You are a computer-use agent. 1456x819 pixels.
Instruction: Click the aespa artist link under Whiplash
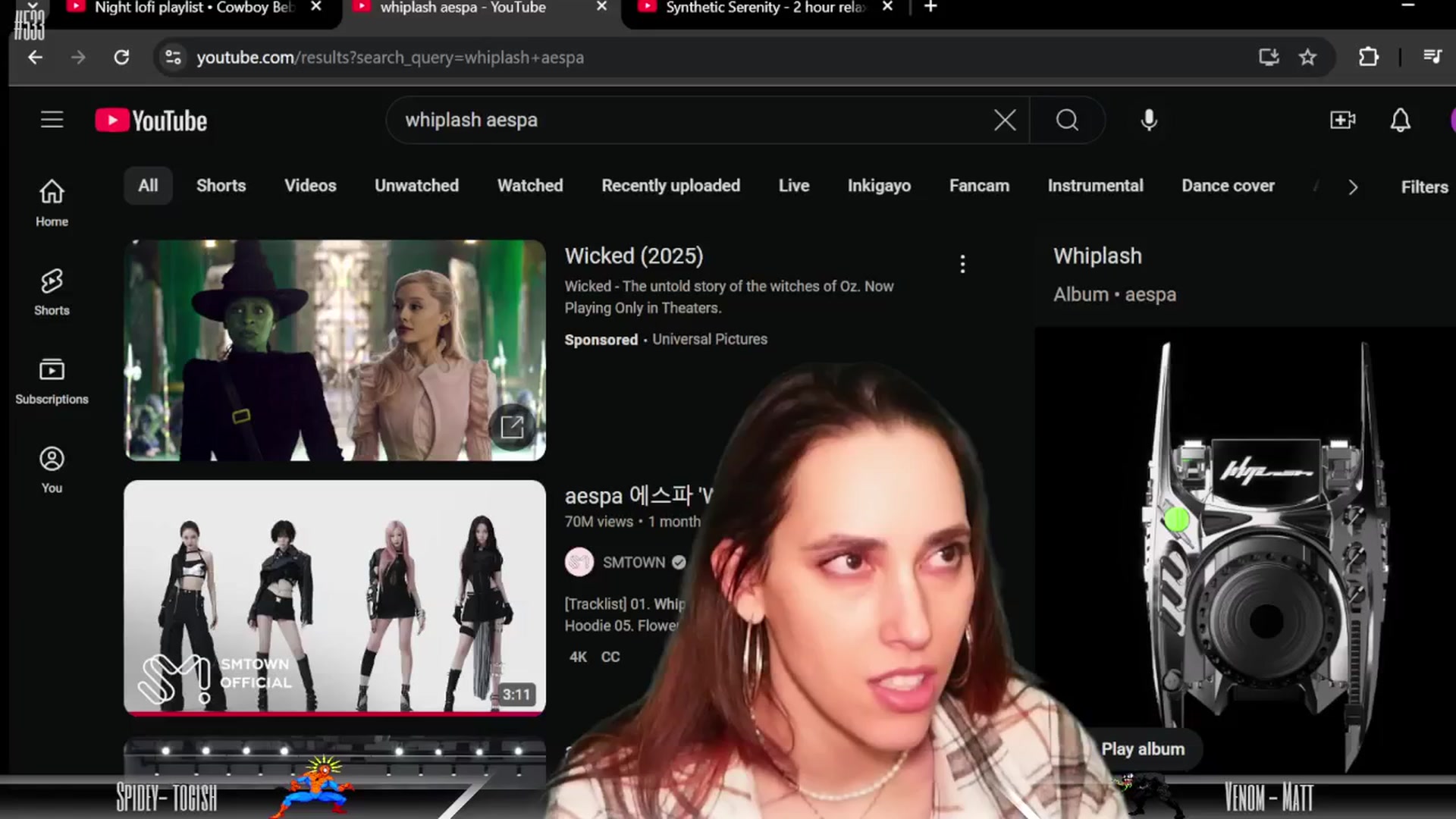click(1150, 295)
